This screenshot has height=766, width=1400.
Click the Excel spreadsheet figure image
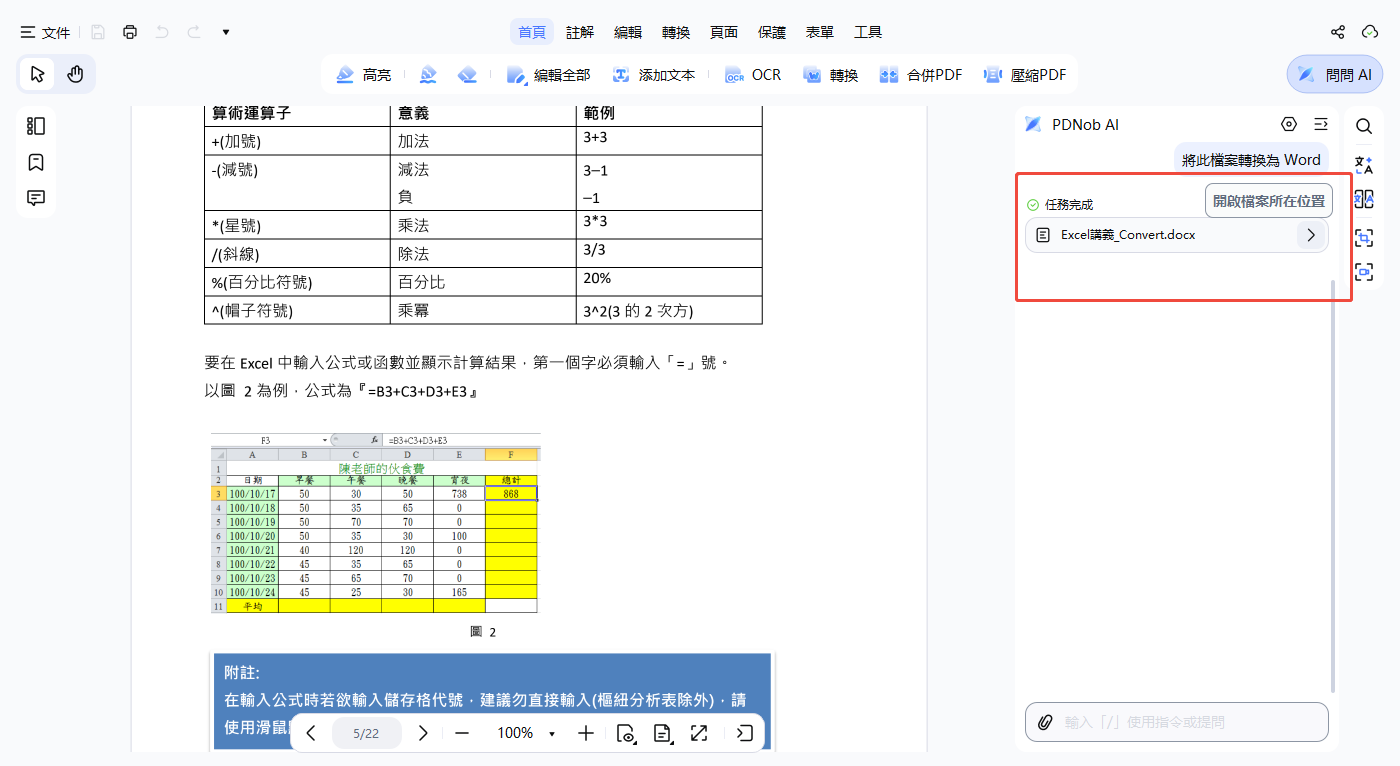[x=375, y=523]
